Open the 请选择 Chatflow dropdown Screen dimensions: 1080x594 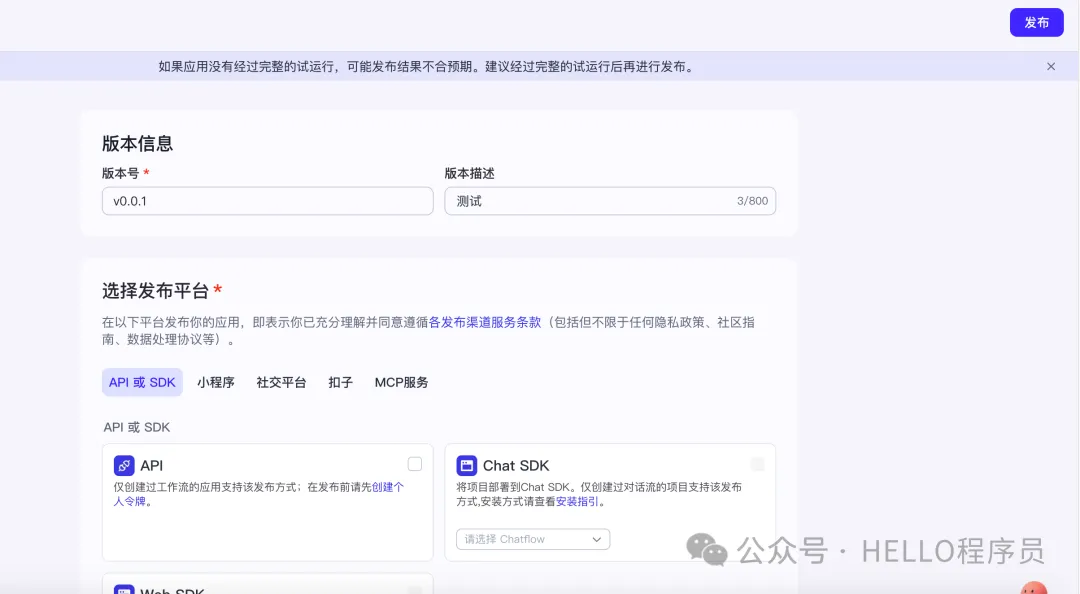pyautogui.click(x=532, y=539)
